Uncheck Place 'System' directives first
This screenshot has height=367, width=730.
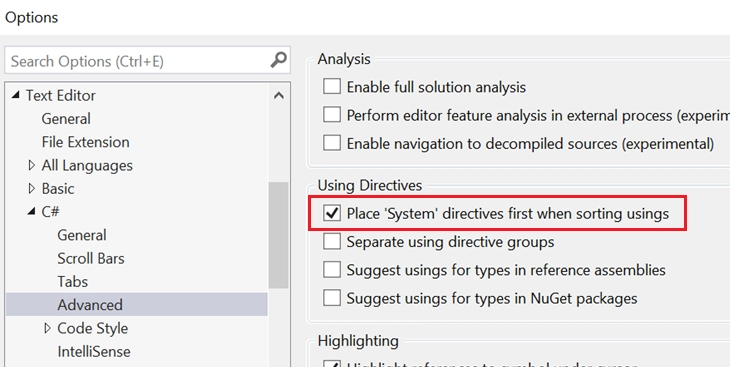pos(331,214)
